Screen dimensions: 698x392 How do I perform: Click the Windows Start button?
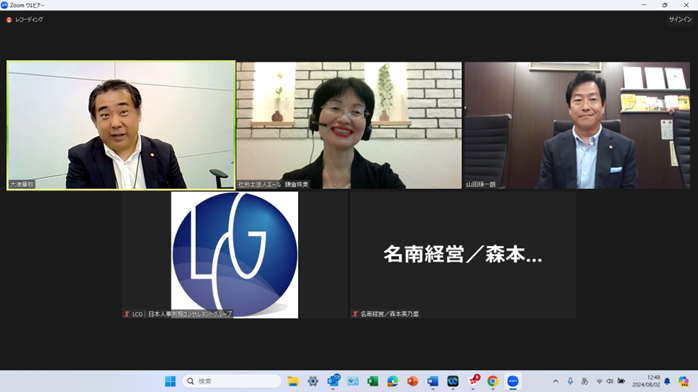(x=170, y=381)
